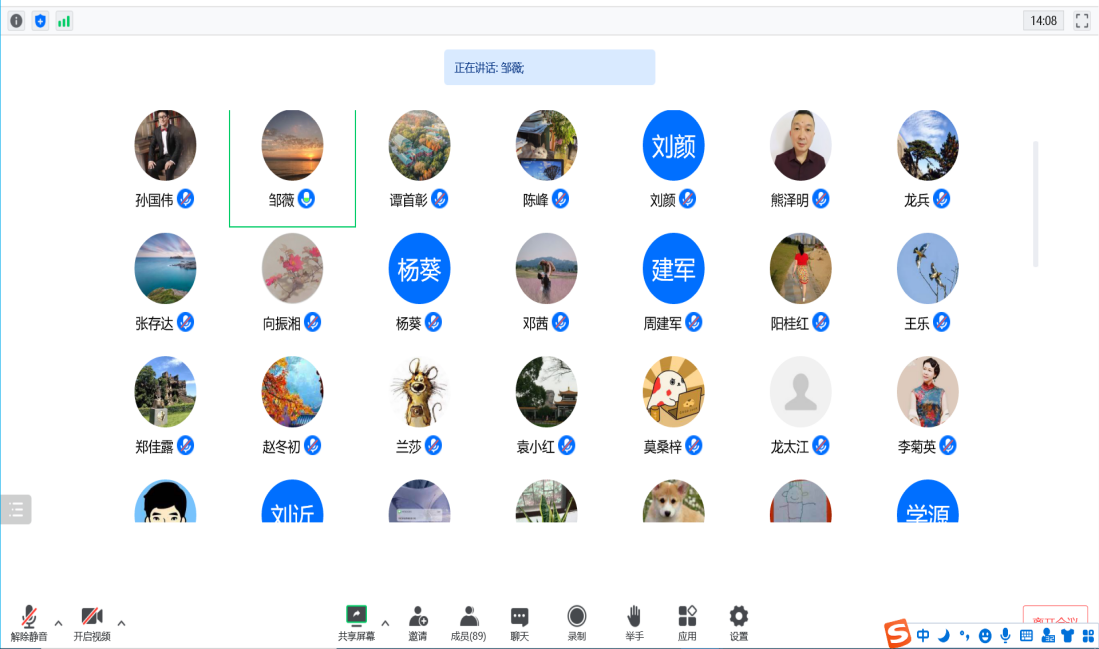Expand audio options arrow beside 解除静音
1099x649 pixels.
pyautogui.click(x=58, y=623)
